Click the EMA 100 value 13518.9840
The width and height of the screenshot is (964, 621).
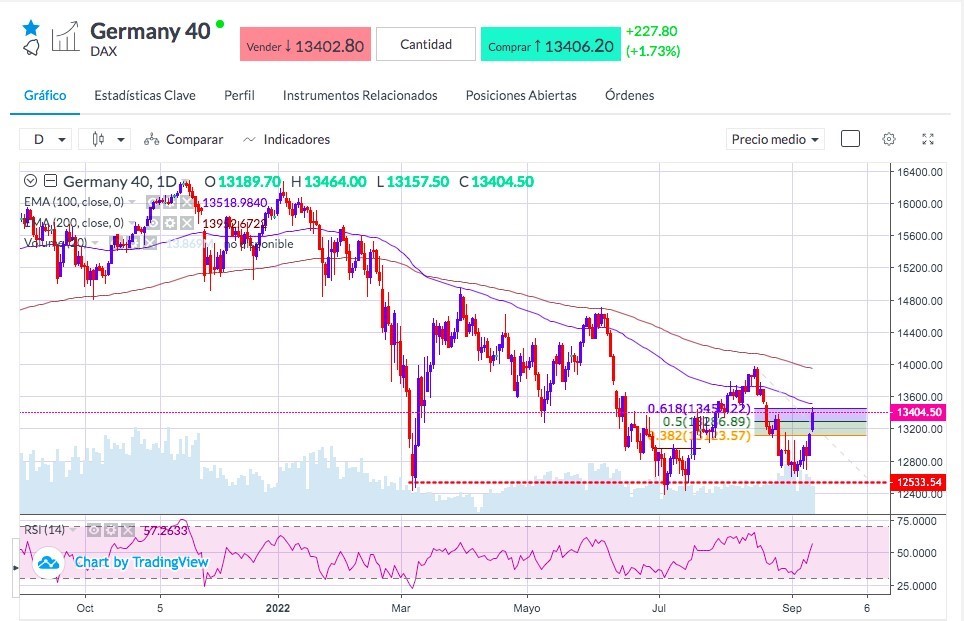[235, 202]
